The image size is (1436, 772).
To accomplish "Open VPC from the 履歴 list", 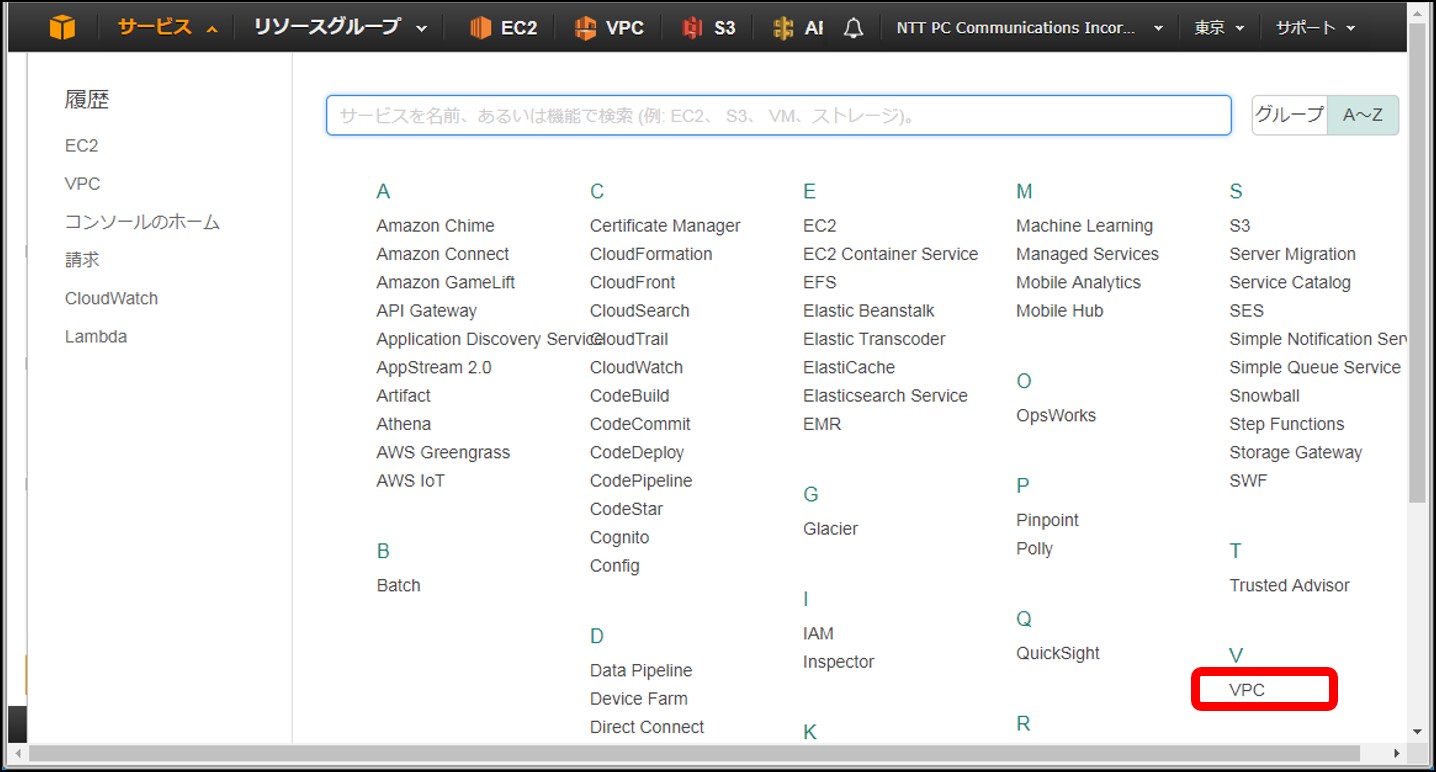I will (83, 184).
